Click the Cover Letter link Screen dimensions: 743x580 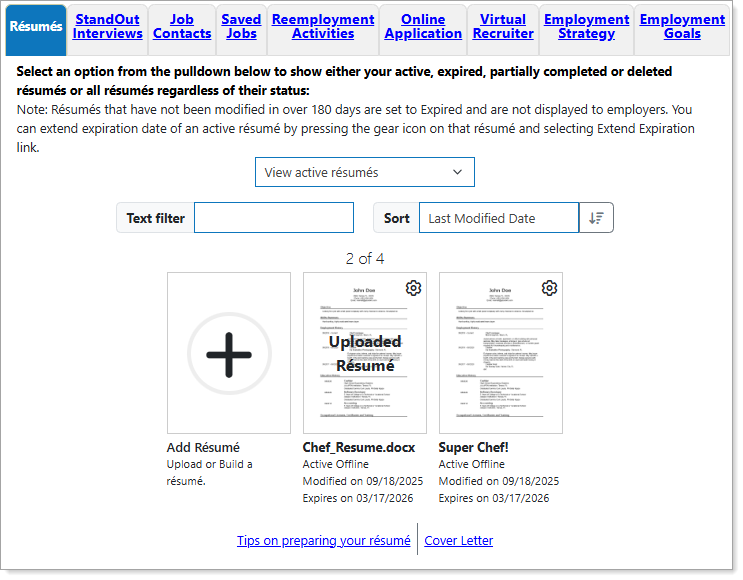click(458, 541)
